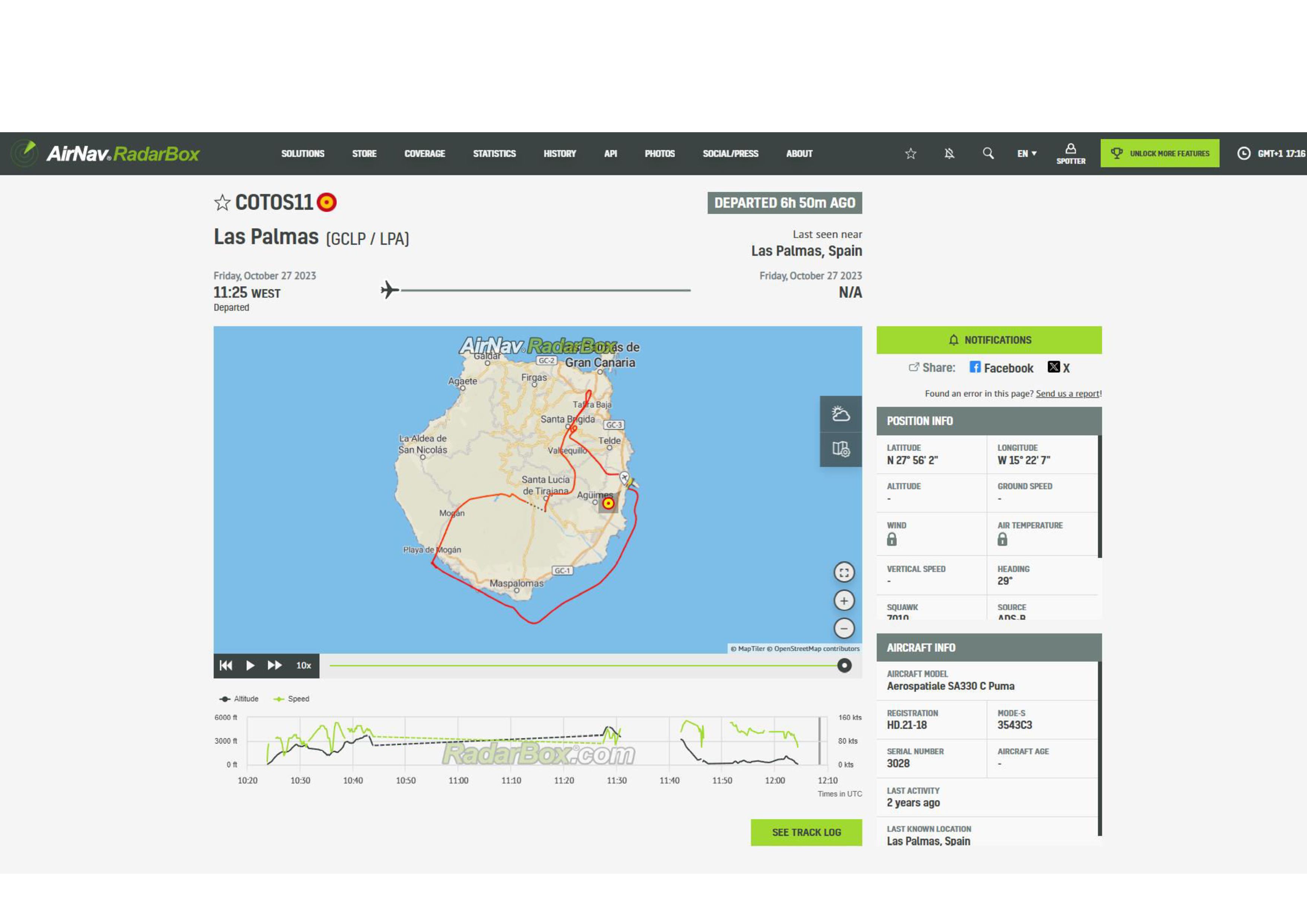Open the Spotter account icon

pos(1070,153)
